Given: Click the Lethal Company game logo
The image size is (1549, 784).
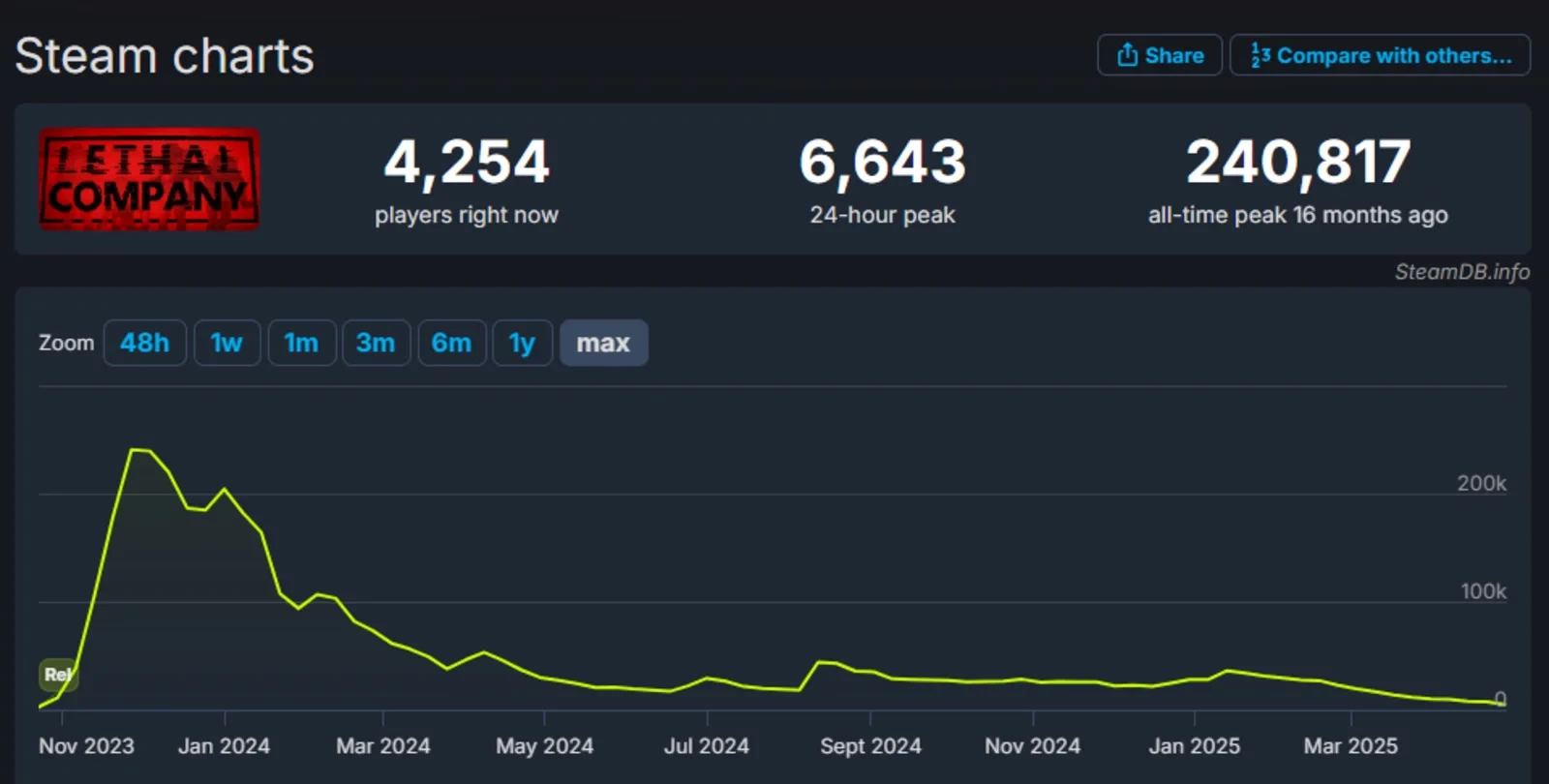Looking at the screenshot, I should click(x=149, y=179).
